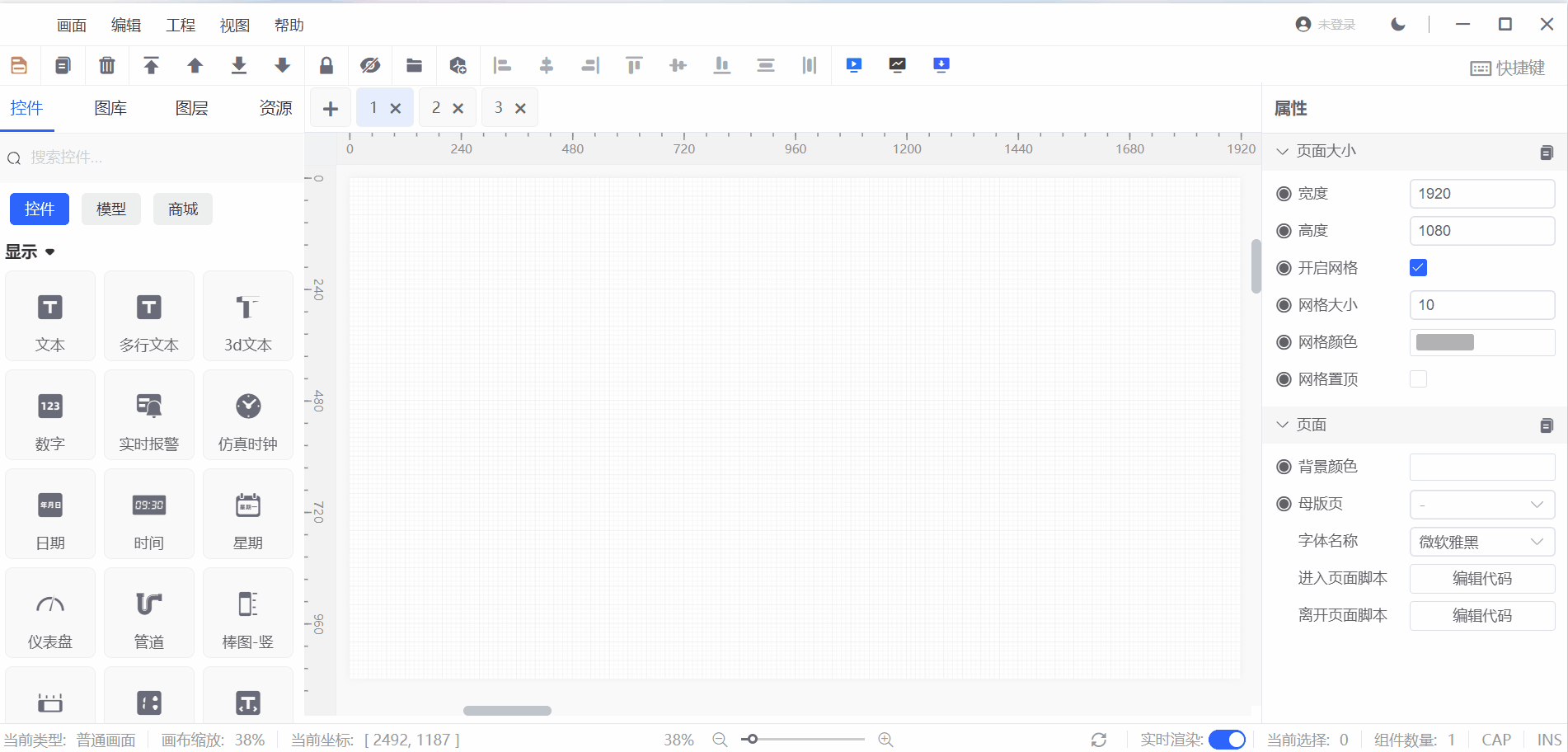Open the 字体名称 font dropdown
Screen dimensions: 1568x752
1481,542
